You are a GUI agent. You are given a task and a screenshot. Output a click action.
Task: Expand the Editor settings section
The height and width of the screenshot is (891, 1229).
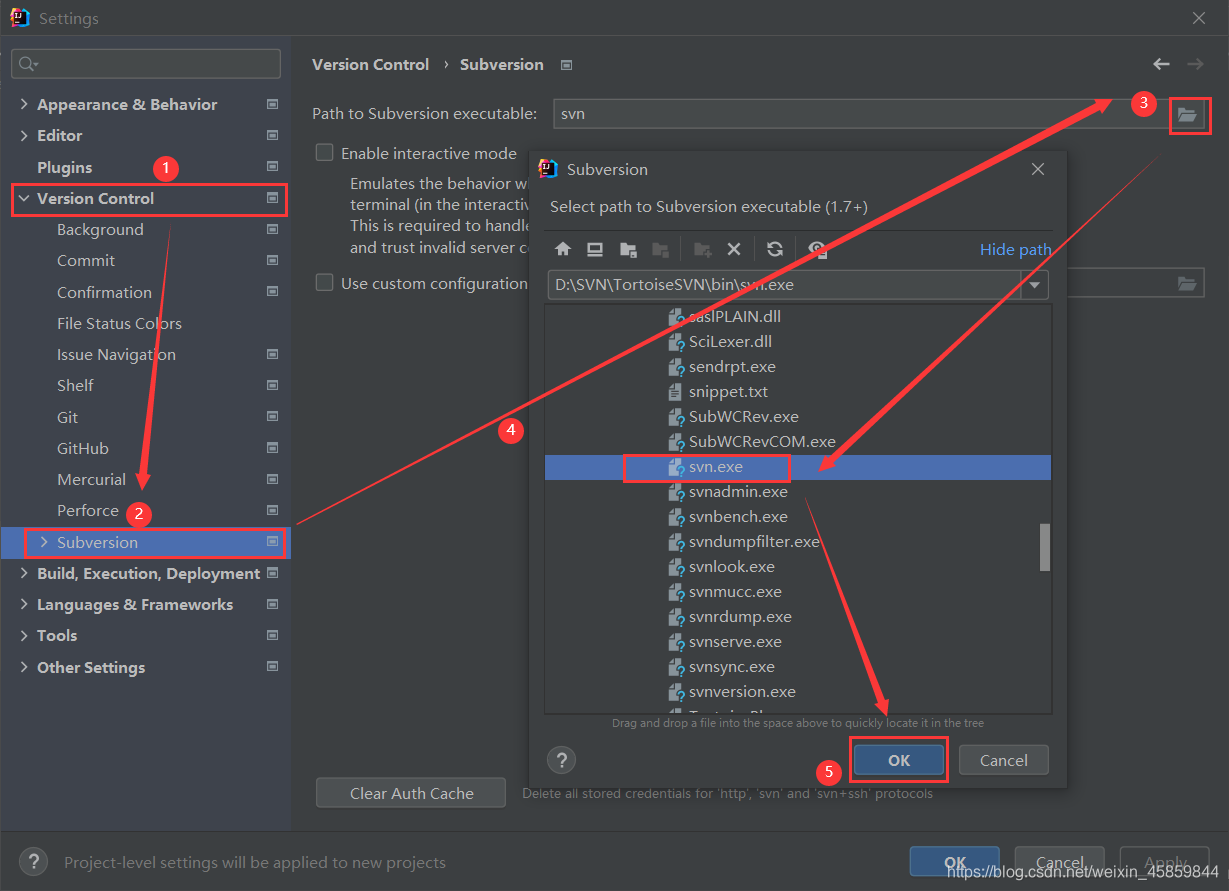click(24, 136)
